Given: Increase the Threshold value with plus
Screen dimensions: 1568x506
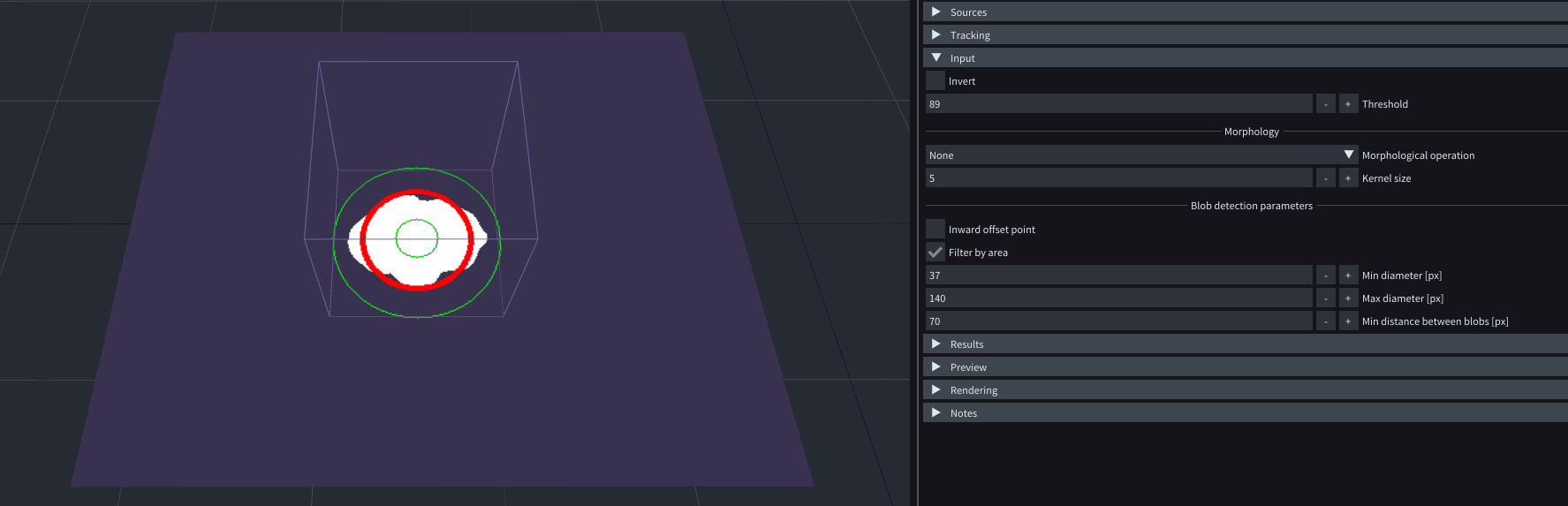Looking at the screenshot, I should 1348,103.
